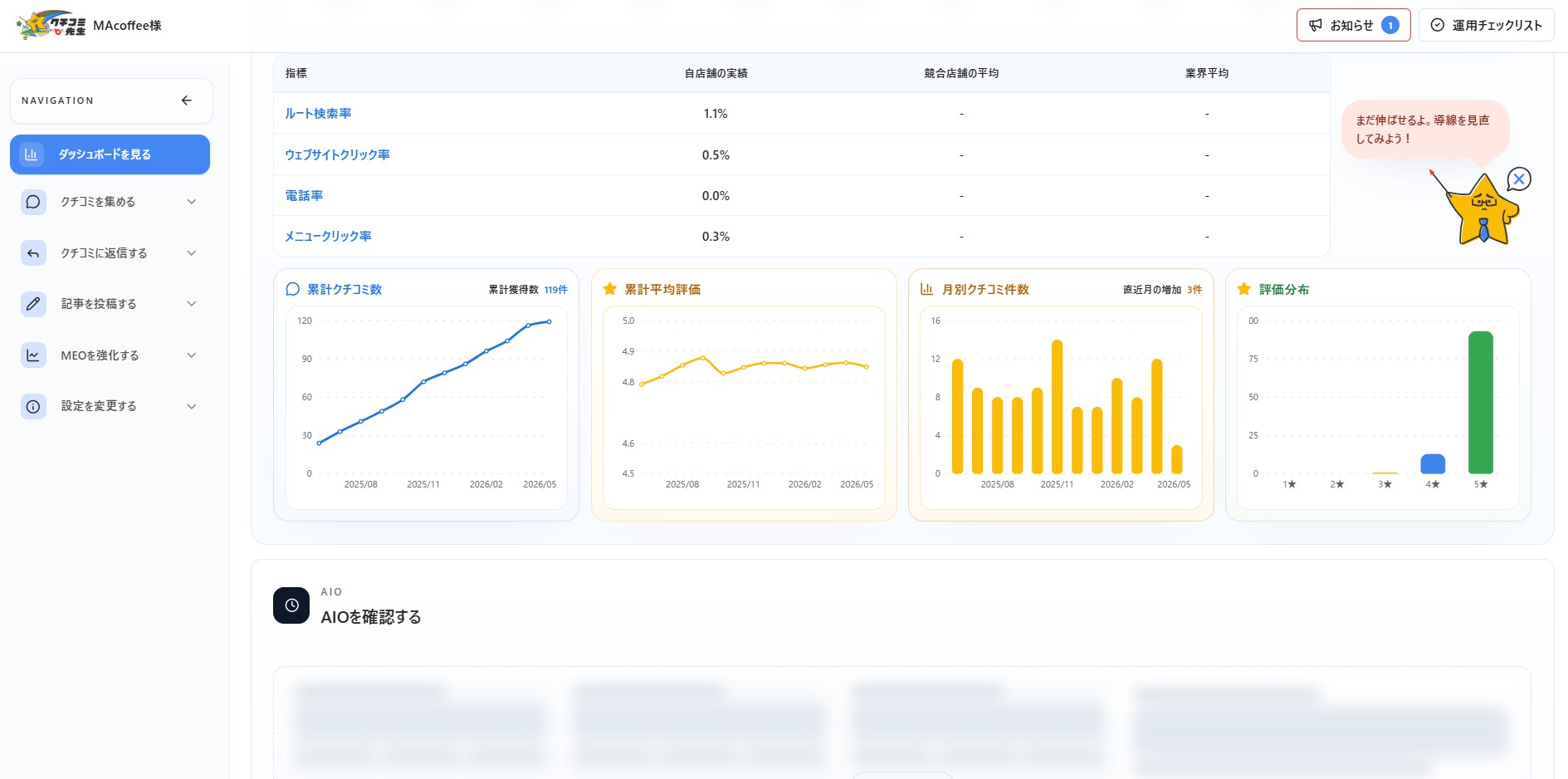Viewport: 1568px width, 779px height.
Task: Click the 直近月の増加 3件 label
Action: tap(1162, 290)
